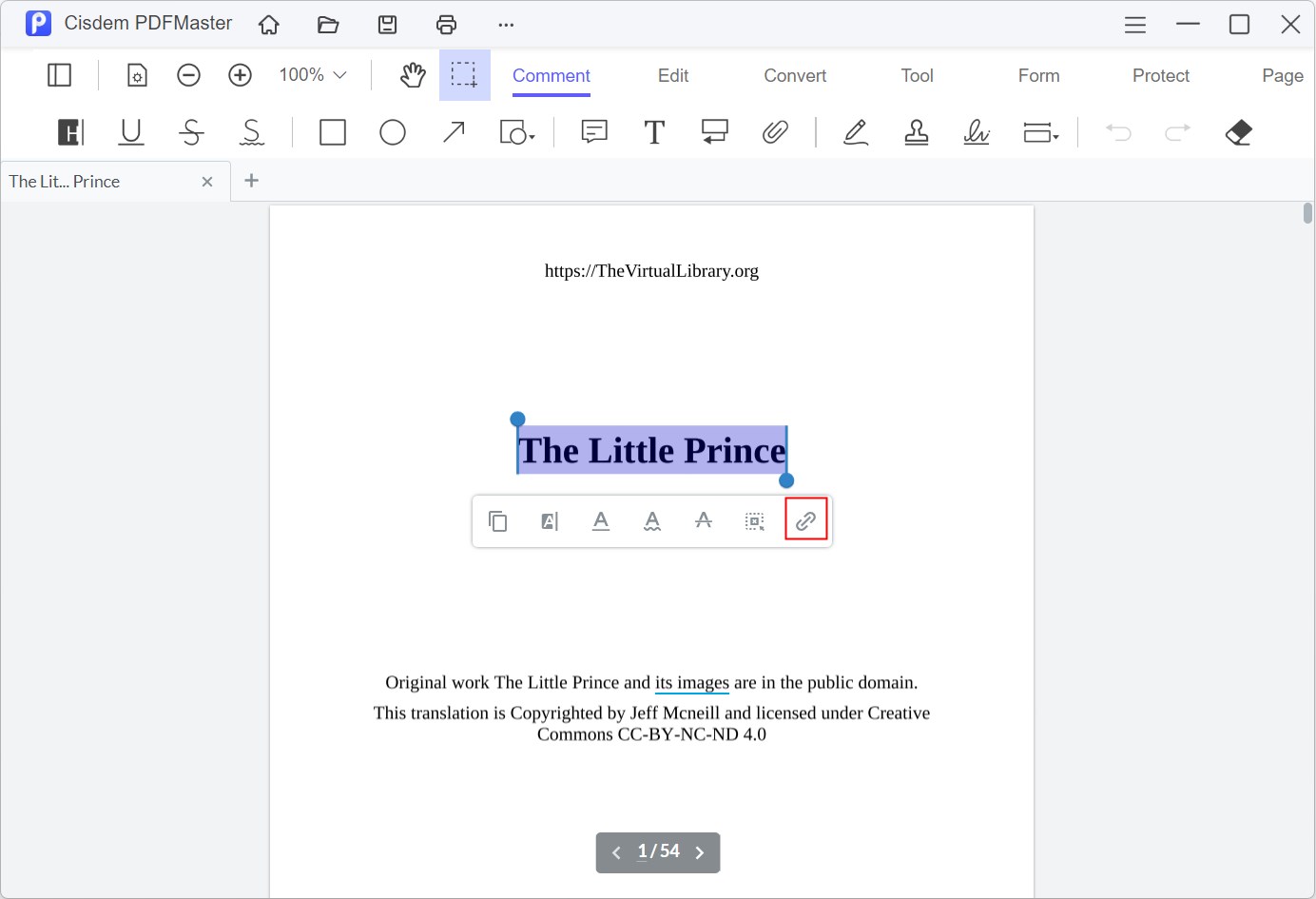Select the Stamp tool

[916, 132]
